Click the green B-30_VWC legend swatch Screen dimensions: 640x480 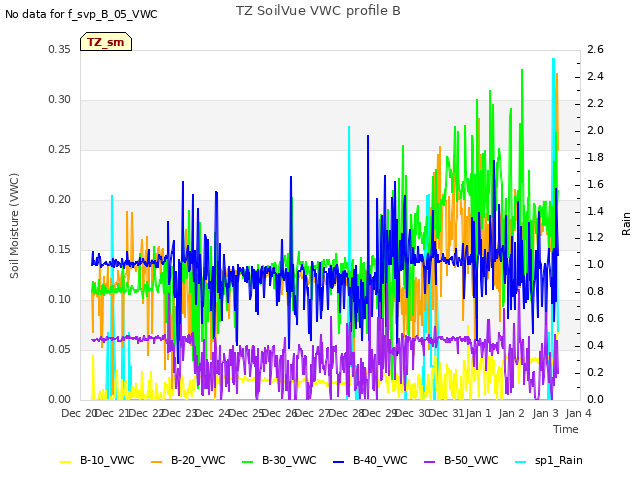(x=247, y=461)
